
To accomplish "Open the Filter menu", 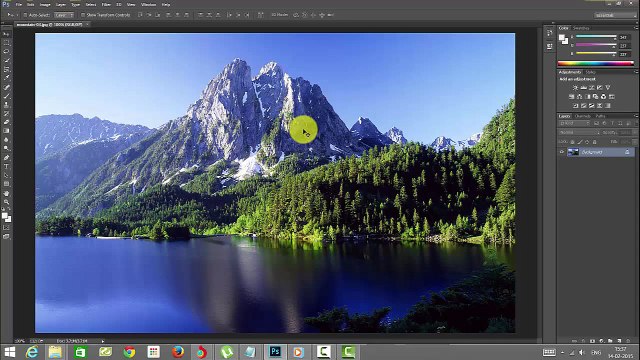I will pyautogui.click(x=106, y=4).
